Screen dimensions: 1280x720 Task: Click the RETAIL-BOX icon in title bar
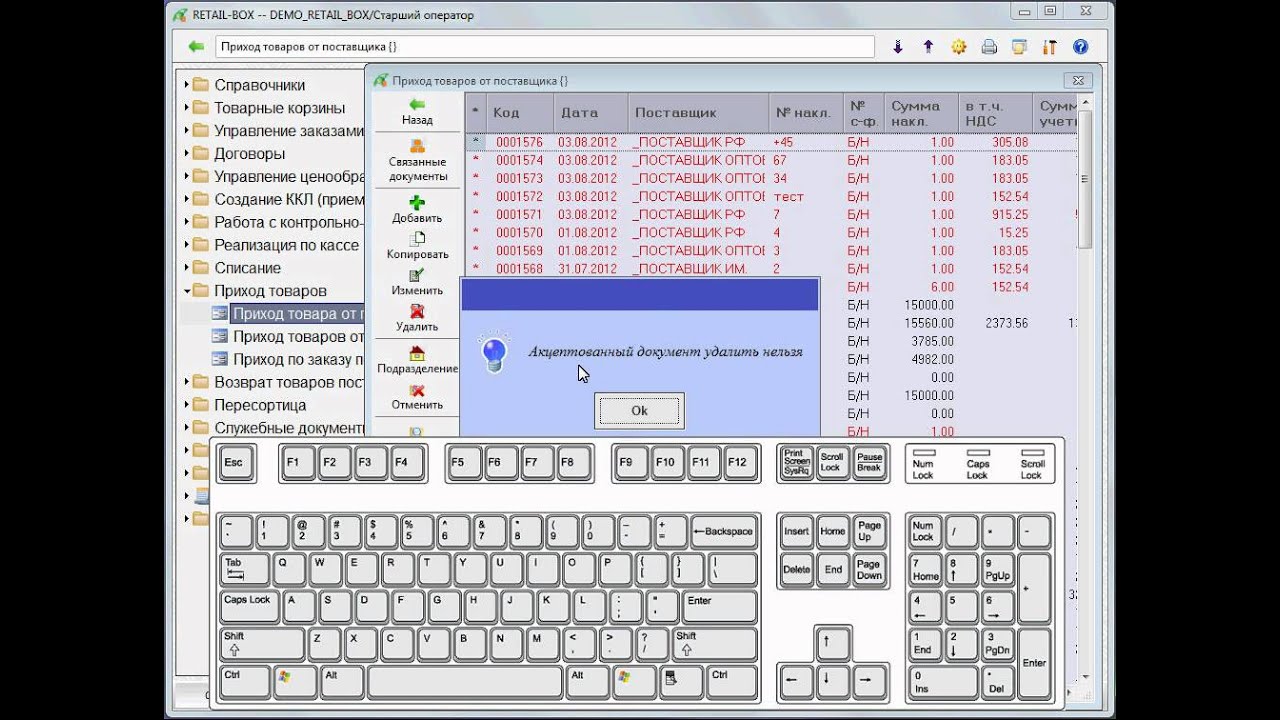coord(179,15)
